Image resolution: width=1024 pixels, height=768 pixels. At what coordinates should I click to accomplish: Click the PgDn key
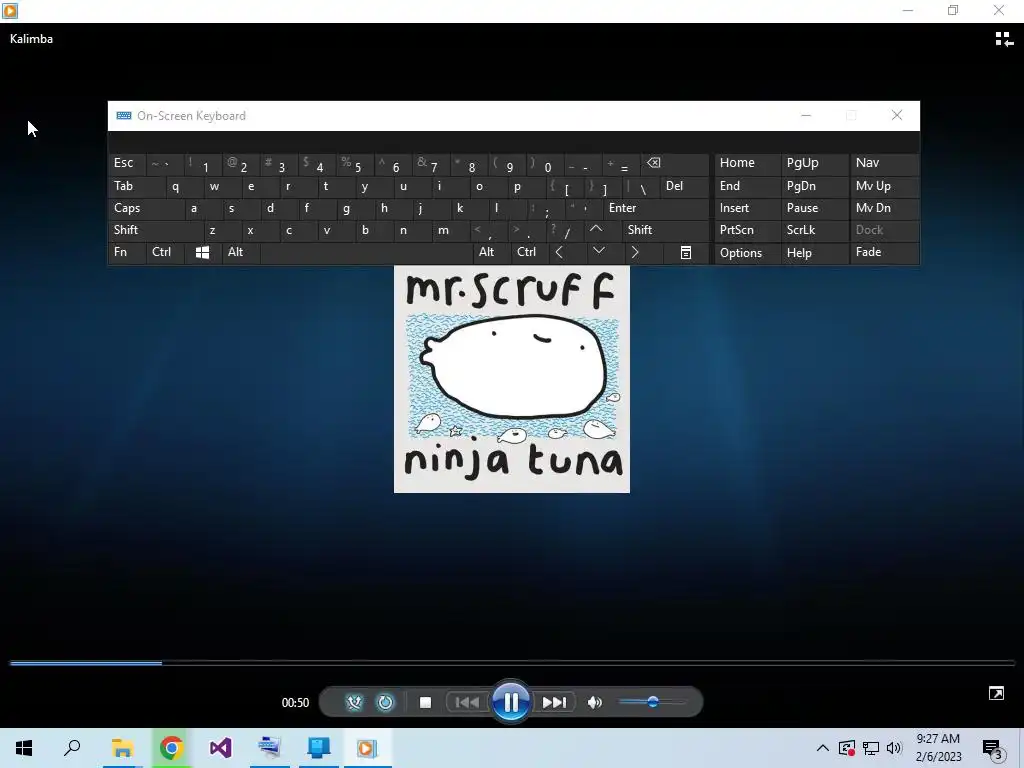[x=814, y=186]
